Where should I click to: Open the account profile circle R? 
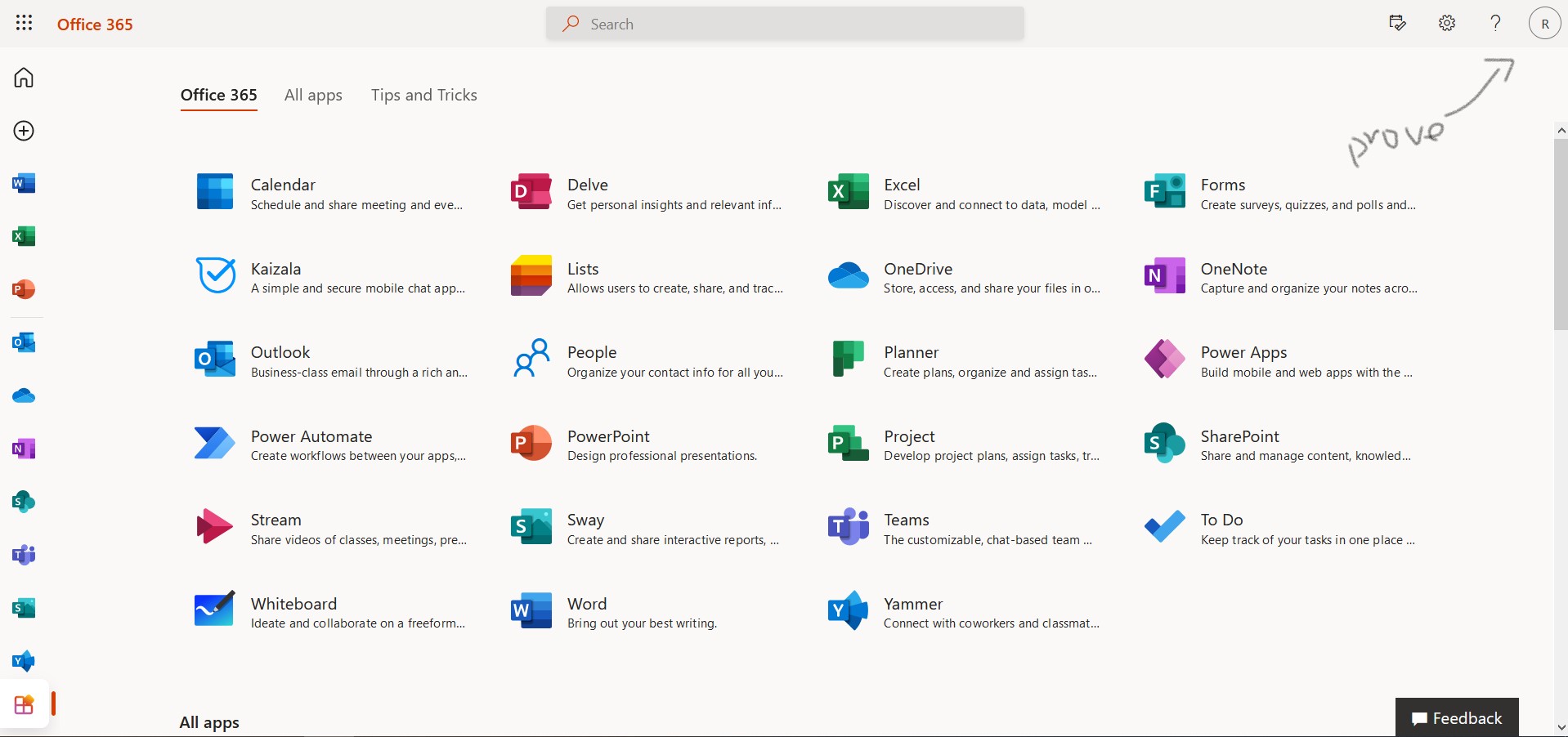coord(1544,24)
